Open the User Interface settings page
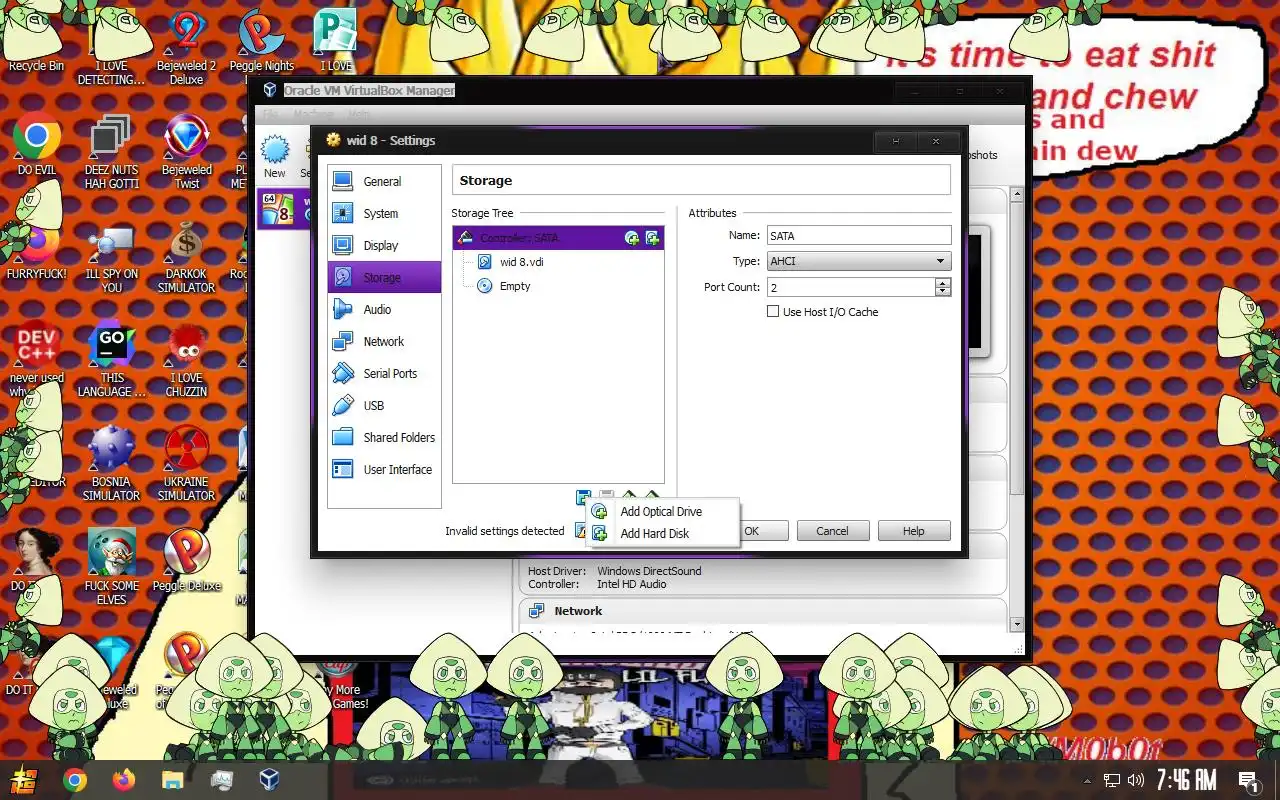The height and width of the screenshot is (800, 1280). [x=384, y=469]
